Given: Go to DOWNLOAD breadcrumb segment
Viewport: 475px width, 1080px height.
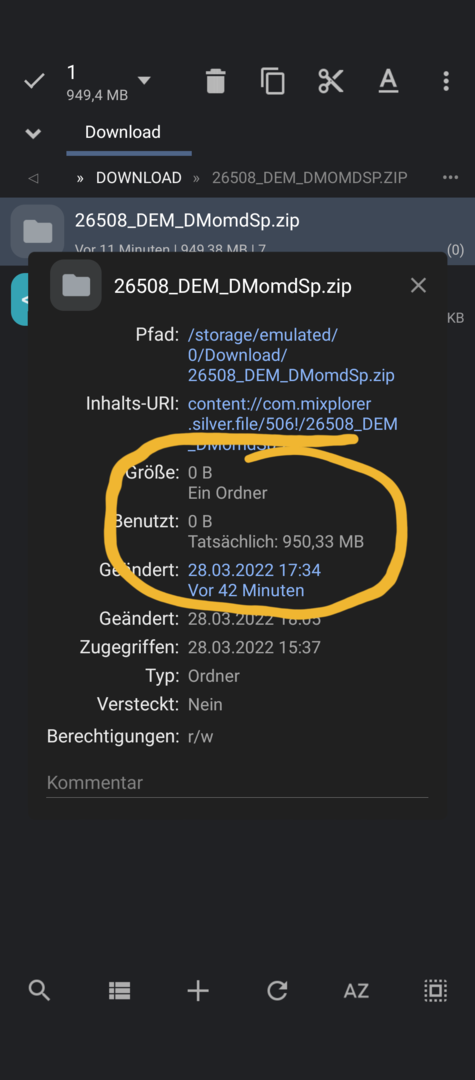Looking at the screenshot, I should (138, 178).
